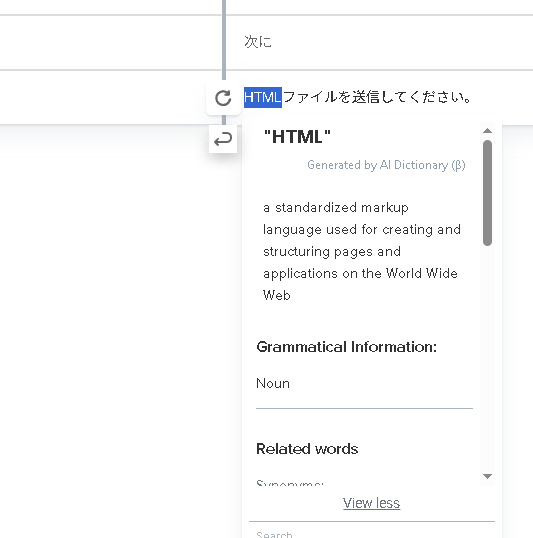Click the circular refresh arrow icon
Screen dimensions: 533x538
pyautogui.click(x=223, y=98)
